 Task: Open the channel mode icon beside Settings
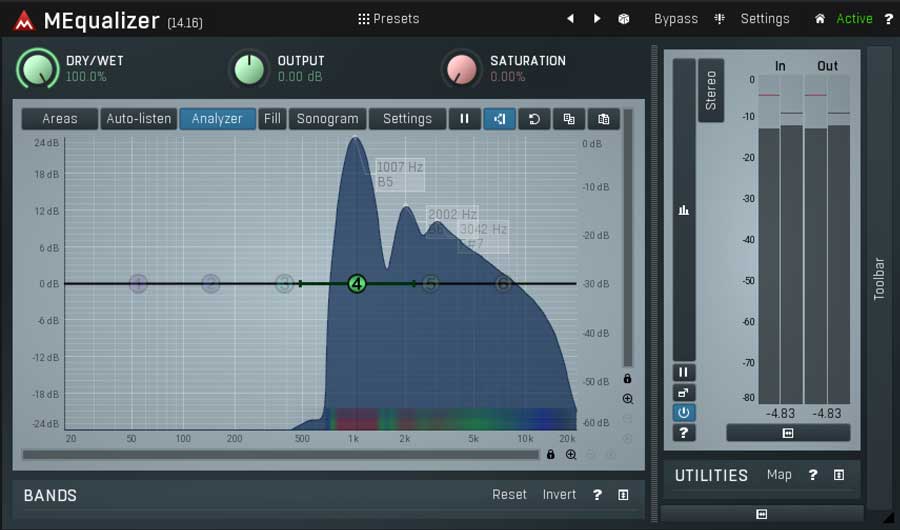coord(719,19)
